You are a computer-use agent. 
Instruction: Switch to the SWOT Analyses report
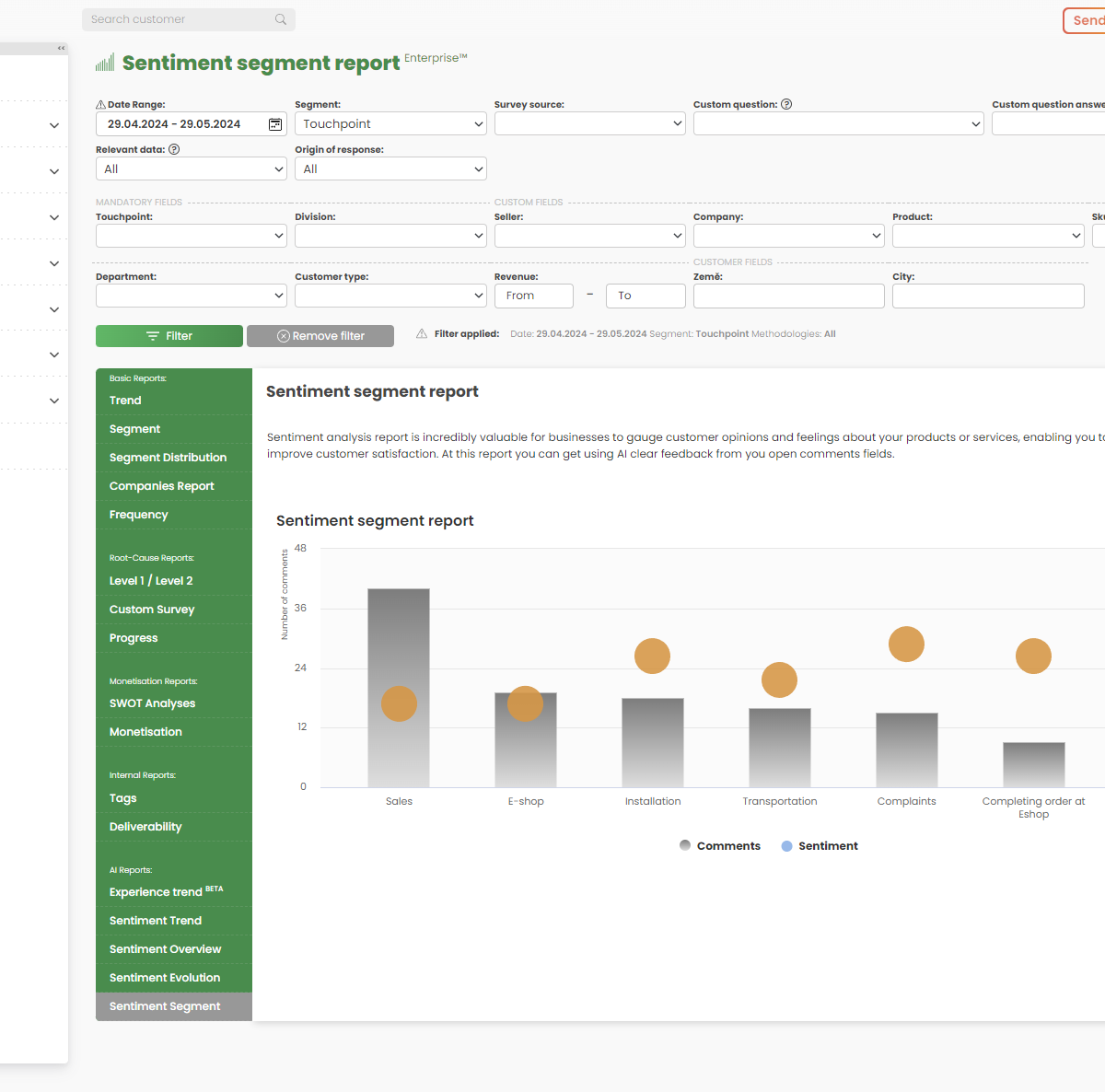coord(152,703)
